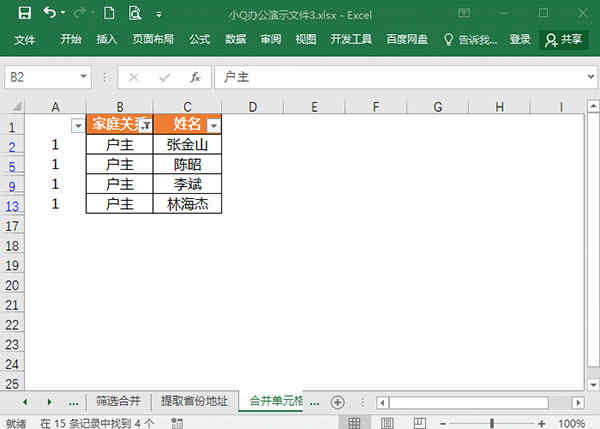Undo the last action
The image size is (600, 429).
pos(50,13)
